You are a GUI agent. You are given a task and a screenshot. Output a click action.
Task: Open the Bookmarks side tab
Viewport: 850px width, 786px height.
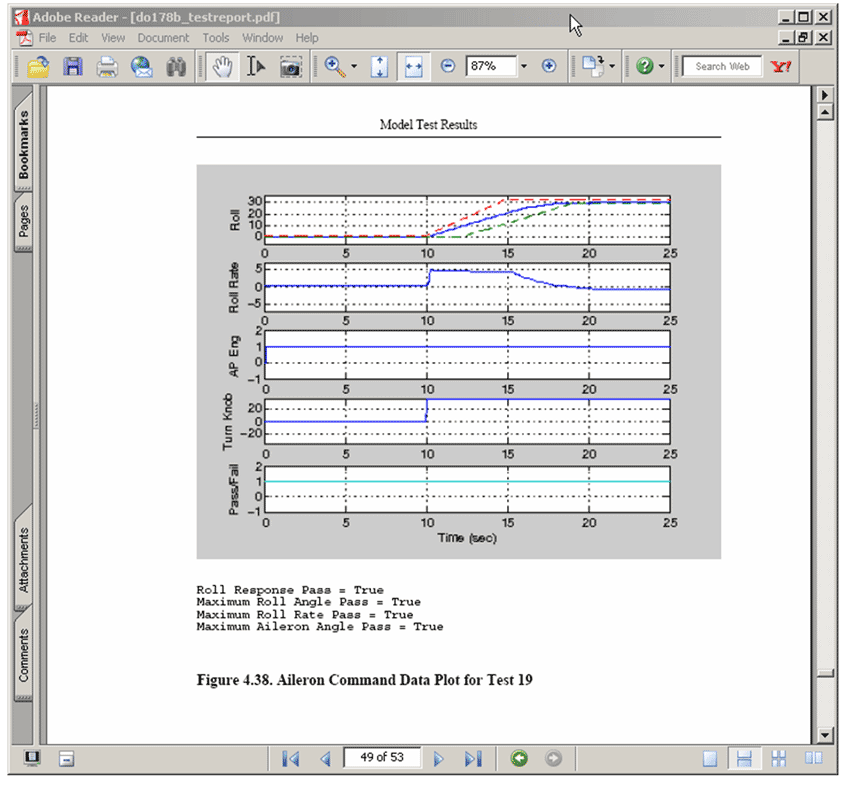[x=24, y=144]
